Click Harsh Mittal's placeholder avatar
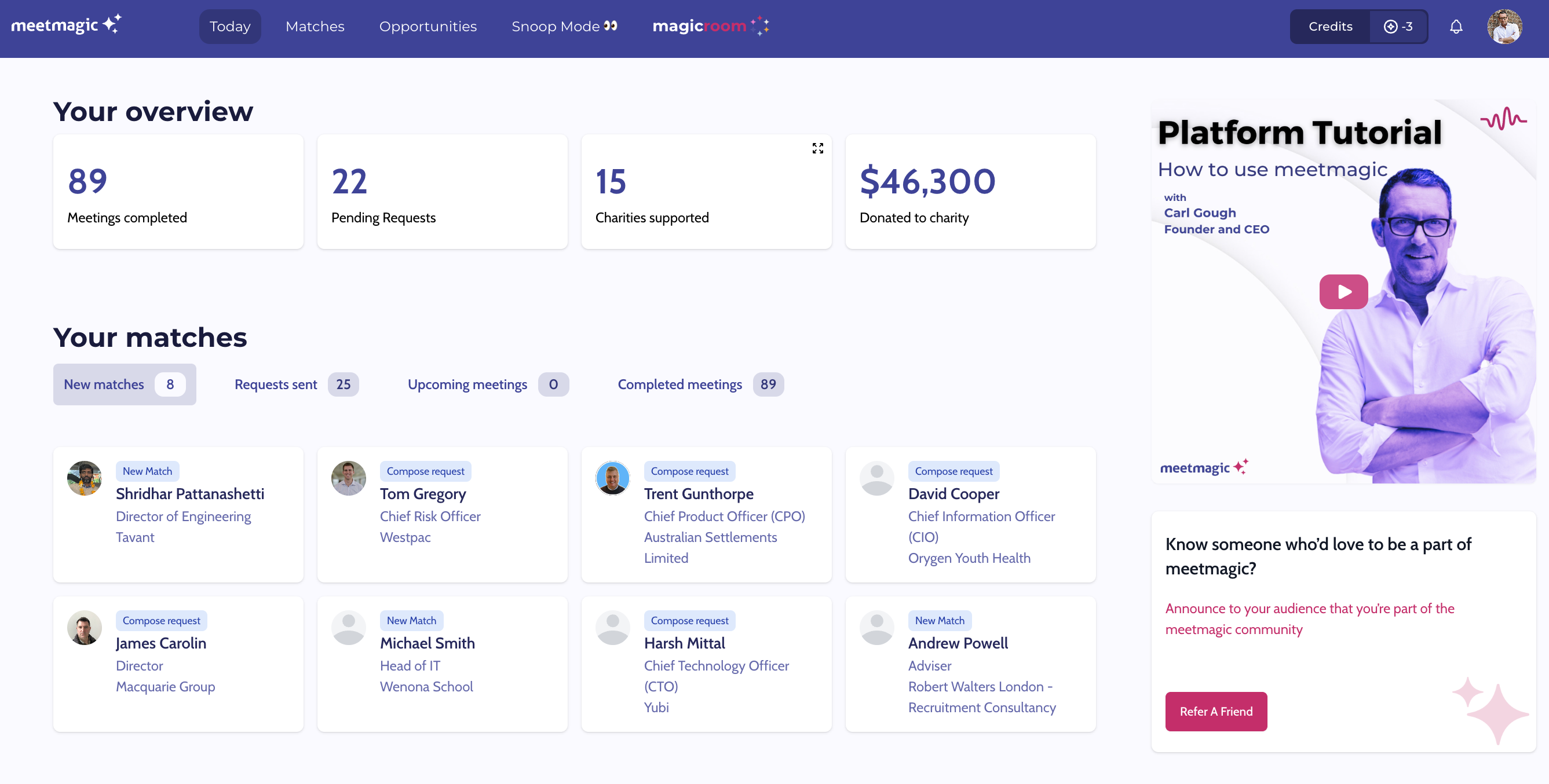 612,628
